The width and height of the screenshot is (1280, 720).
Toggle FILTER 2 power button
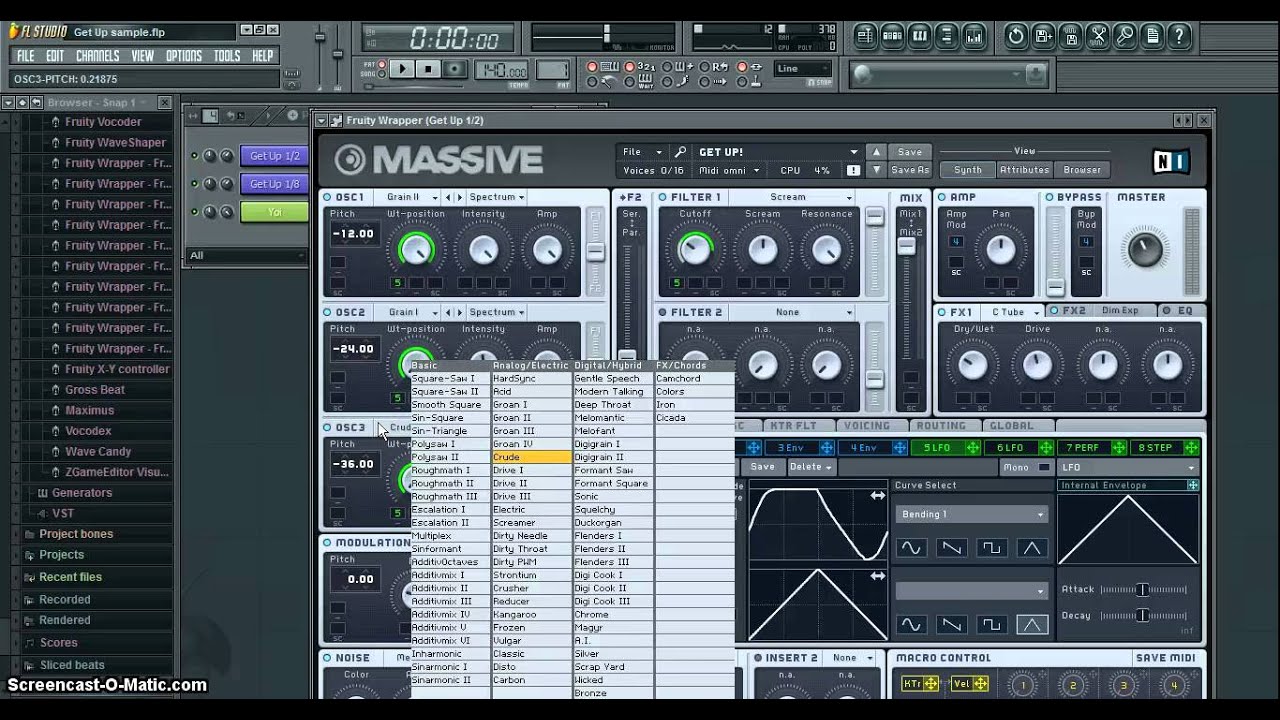tap(662, 312)
